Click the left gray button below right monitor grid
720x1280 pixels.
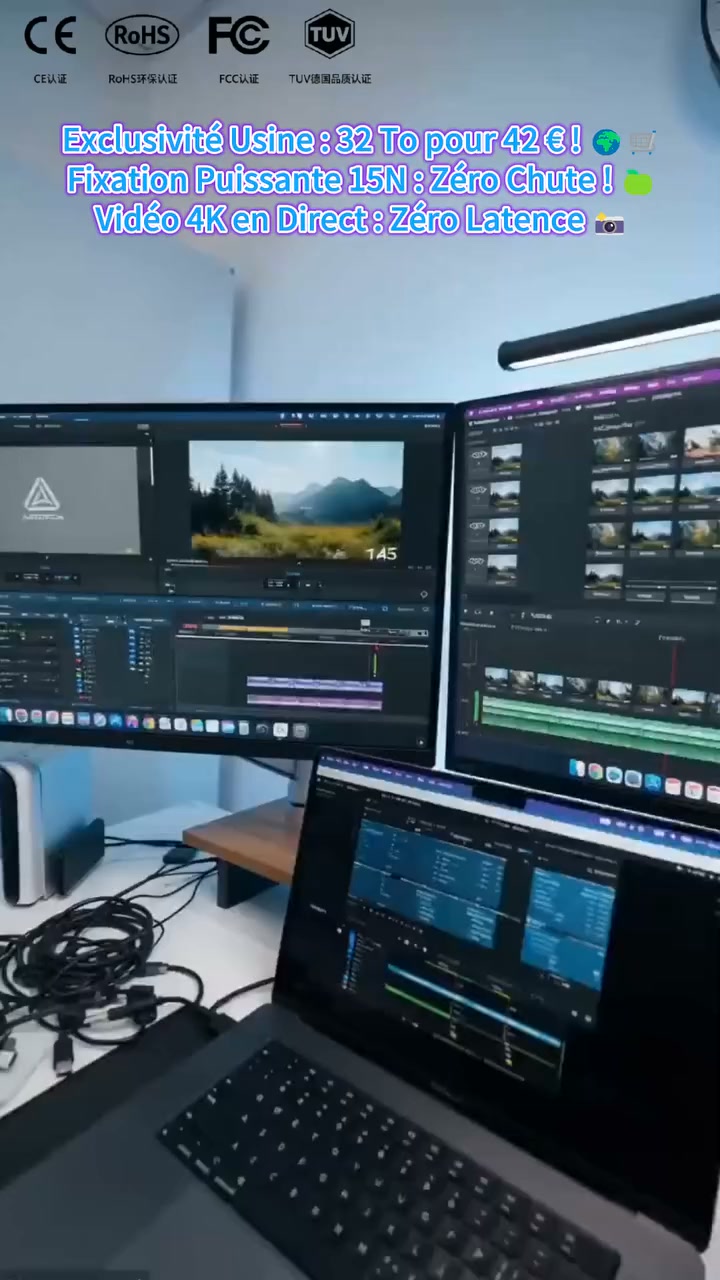point(646,595)
